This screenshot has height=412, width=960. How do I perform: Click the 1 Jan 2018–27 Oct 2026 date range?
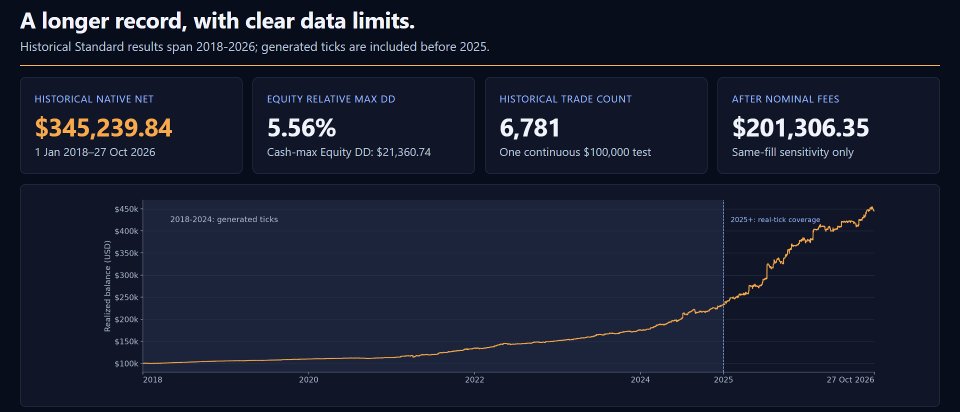(95, 152)
